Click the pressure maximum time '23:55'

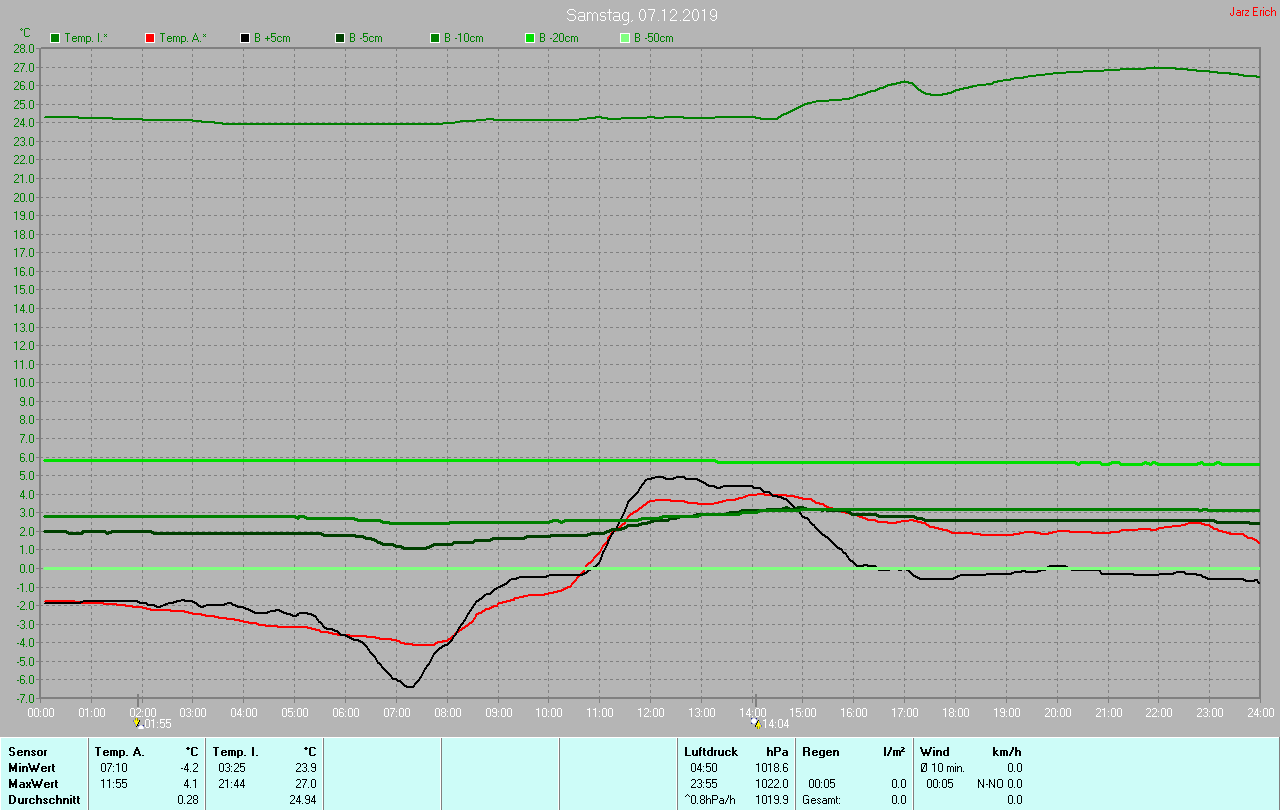[x=703, y=783]
